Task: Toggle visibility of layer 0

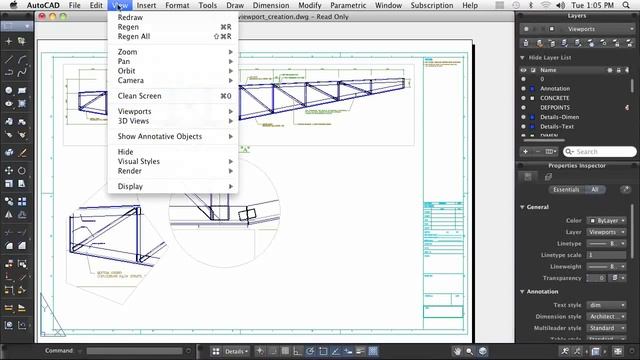Action: pos(524,79)
